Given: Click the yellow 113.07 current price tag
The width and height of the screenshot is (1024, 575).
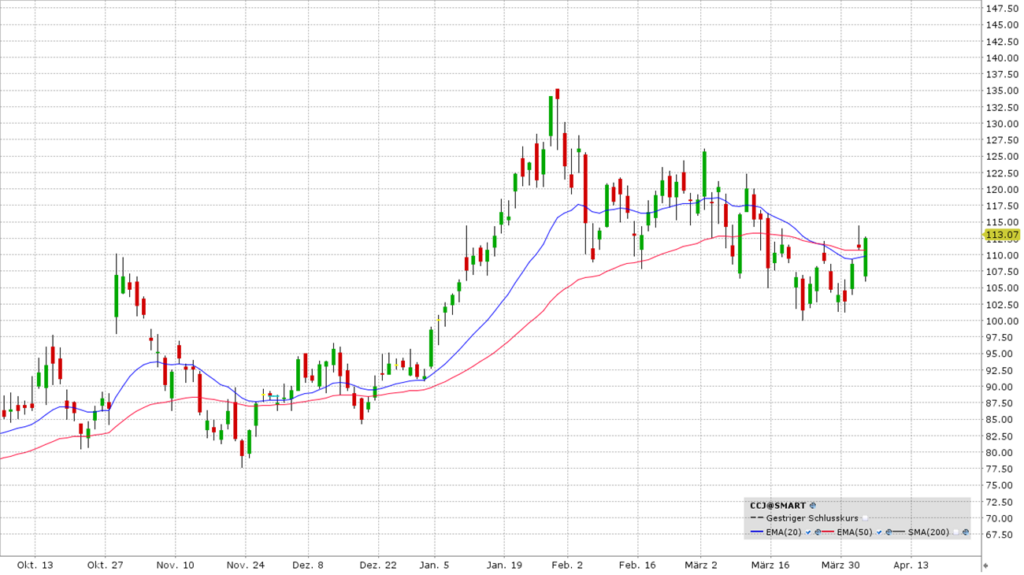Looking at the screenshot, I should pos(1000,236).
